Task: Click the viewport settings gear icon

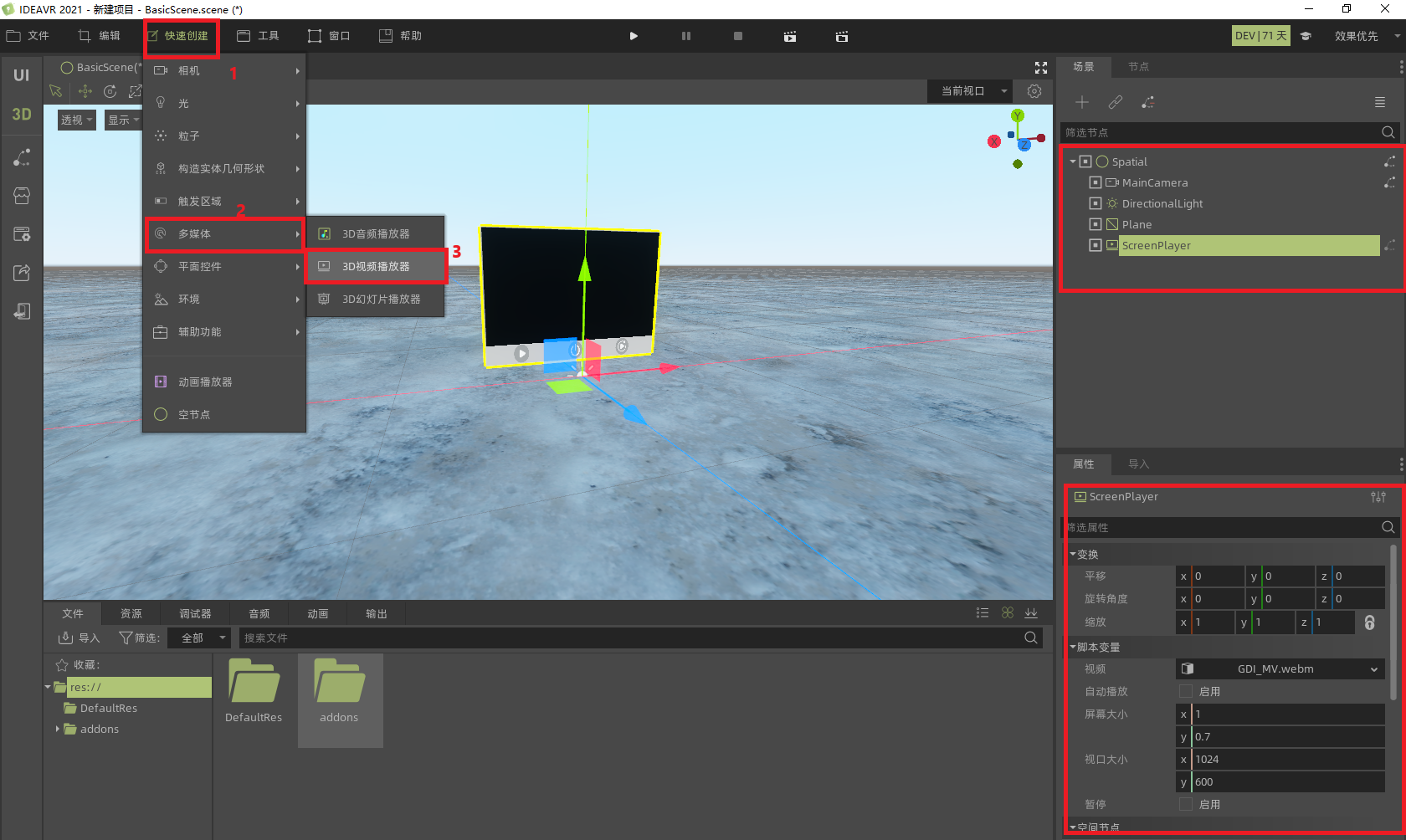Action: (1034, 91)
